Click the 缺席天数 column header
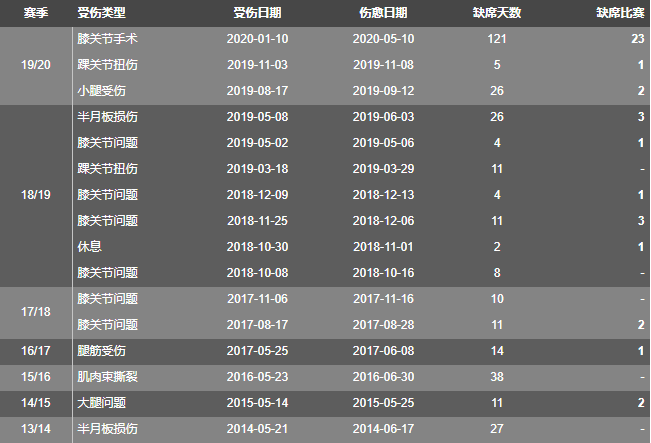 click(497, 13)
